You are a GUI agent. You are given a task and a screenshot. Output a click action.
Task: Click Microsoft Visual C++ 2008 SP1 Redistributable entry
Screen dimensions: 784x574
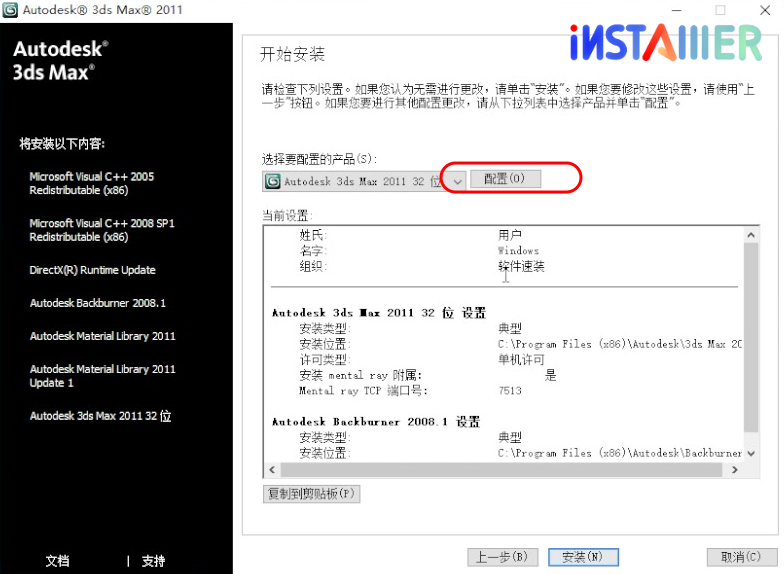tap(102, 230)
